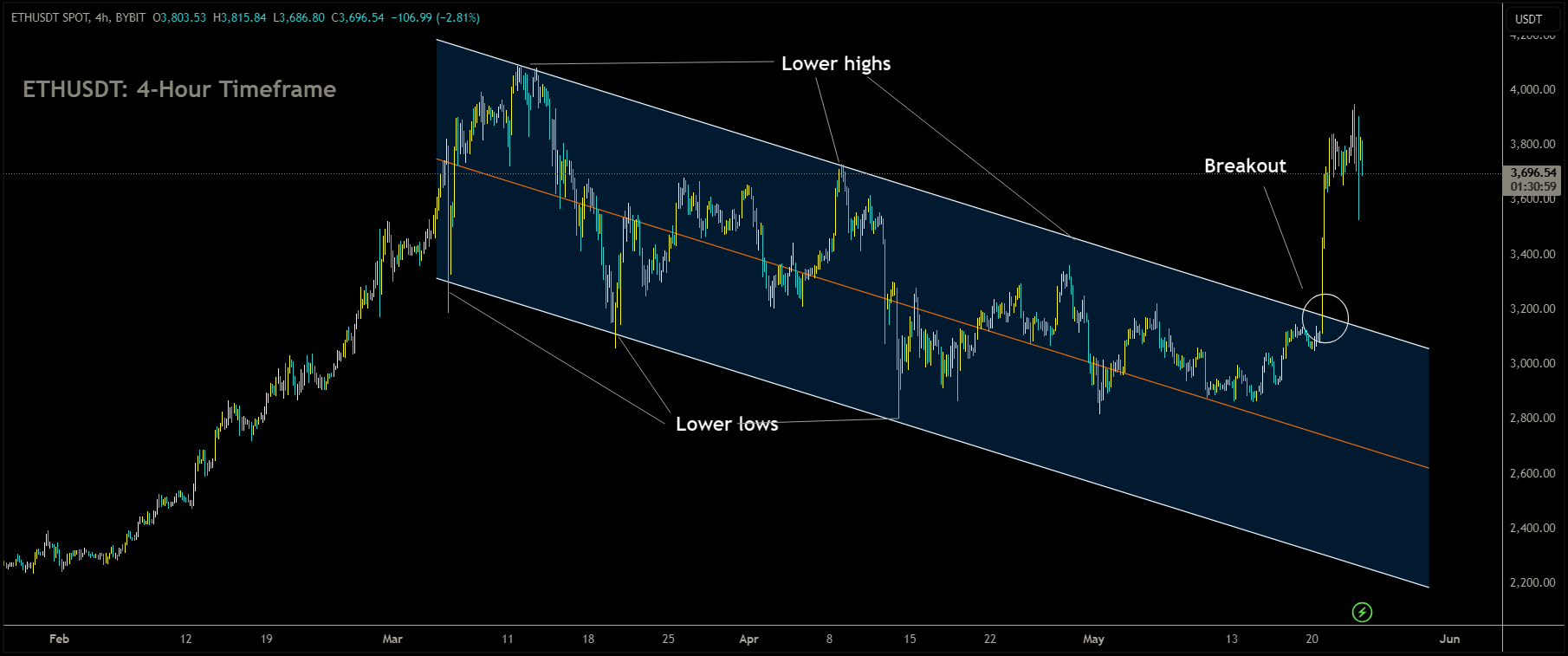The height and width of the screenshot is (656, 1568).
Task: Click the 2,200.00 price axis label
Action: pyautogui.click(x=1532, y=582)
